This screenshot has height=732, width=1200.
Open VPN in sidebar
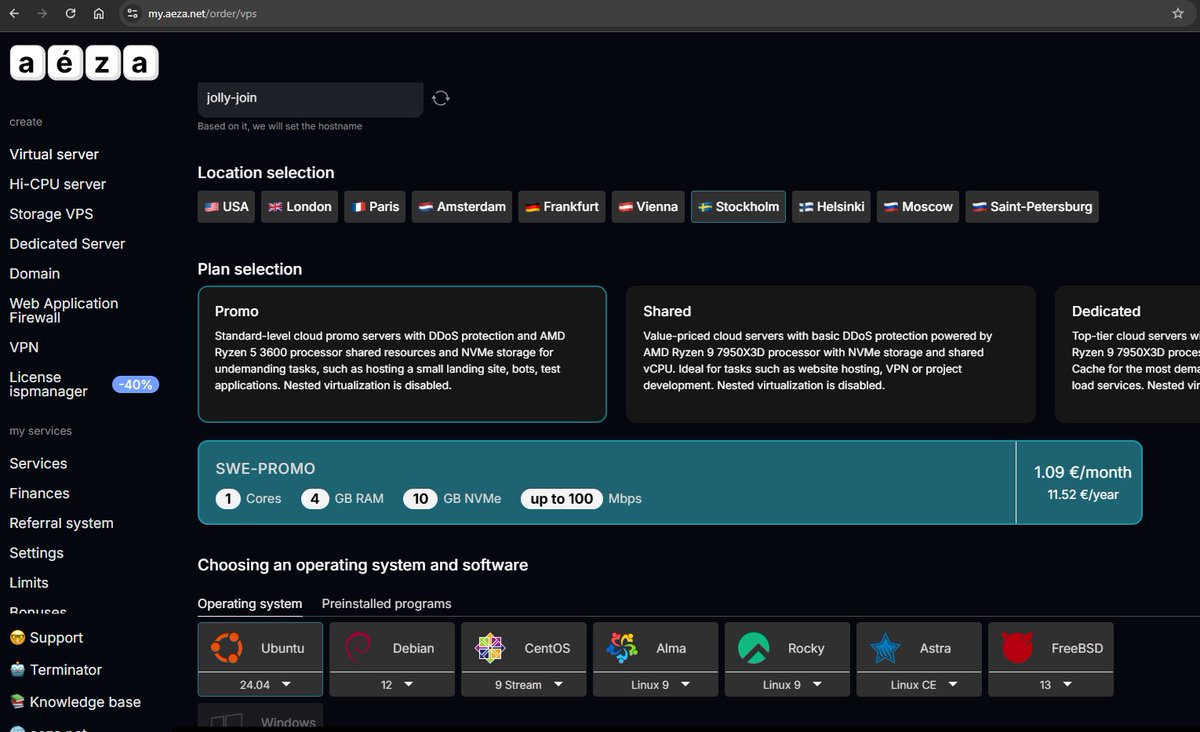[23, 347]
